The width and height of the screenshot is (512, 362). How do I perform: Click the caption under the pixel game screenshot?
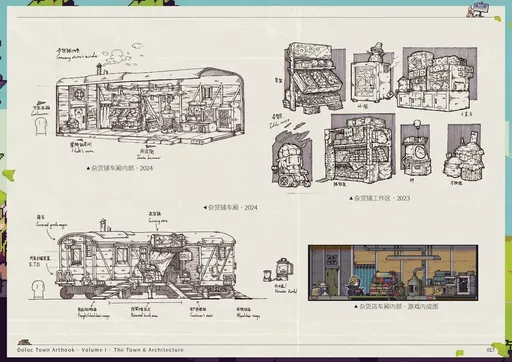tap(396, 306)
